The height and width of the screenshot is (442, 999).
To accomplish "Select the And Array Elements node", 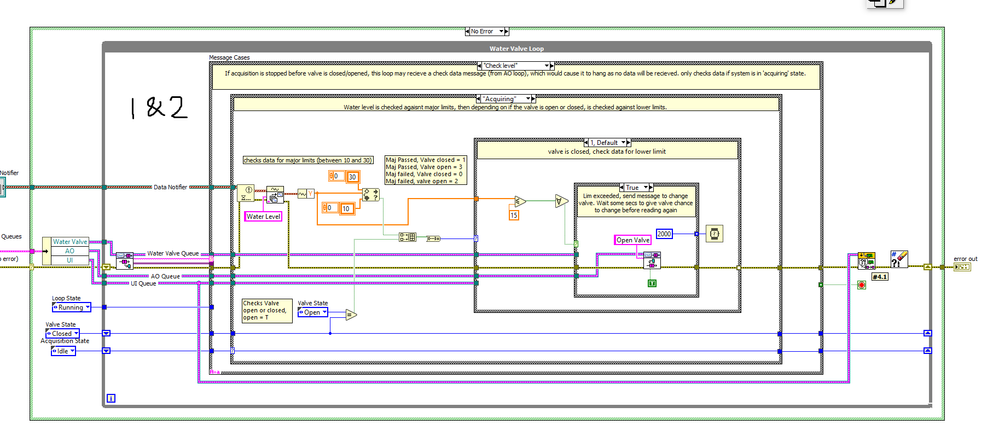I will tap(561, 202).
